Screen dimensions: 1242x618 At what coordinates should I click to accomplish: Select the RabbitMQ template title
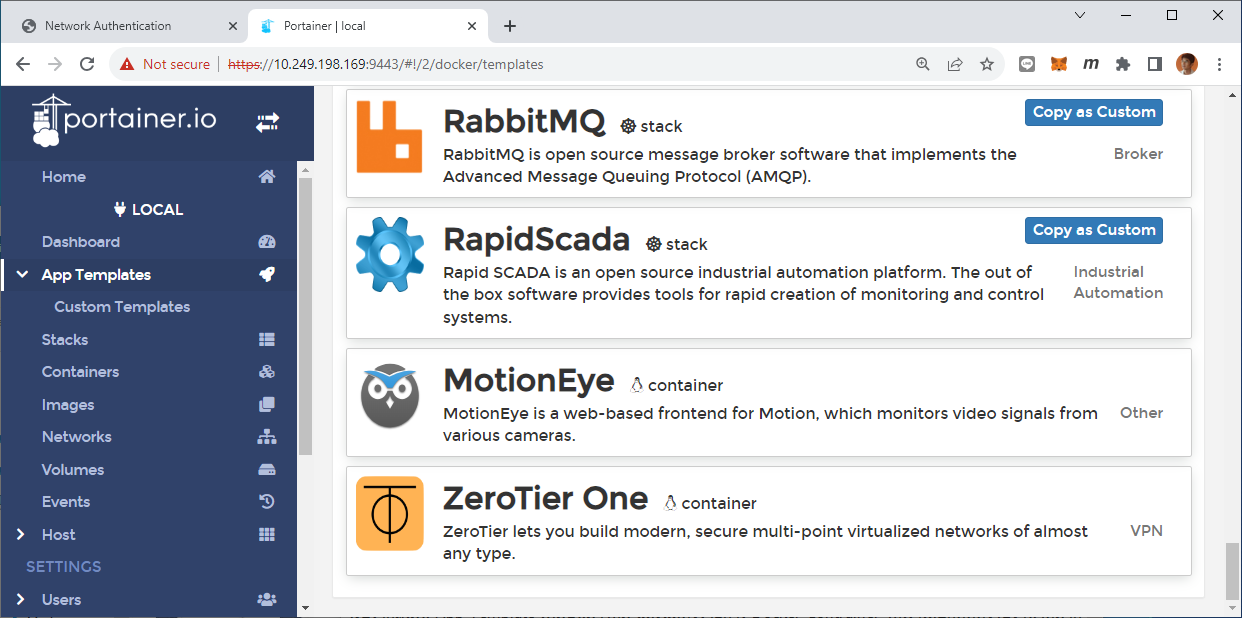(524, 122)
